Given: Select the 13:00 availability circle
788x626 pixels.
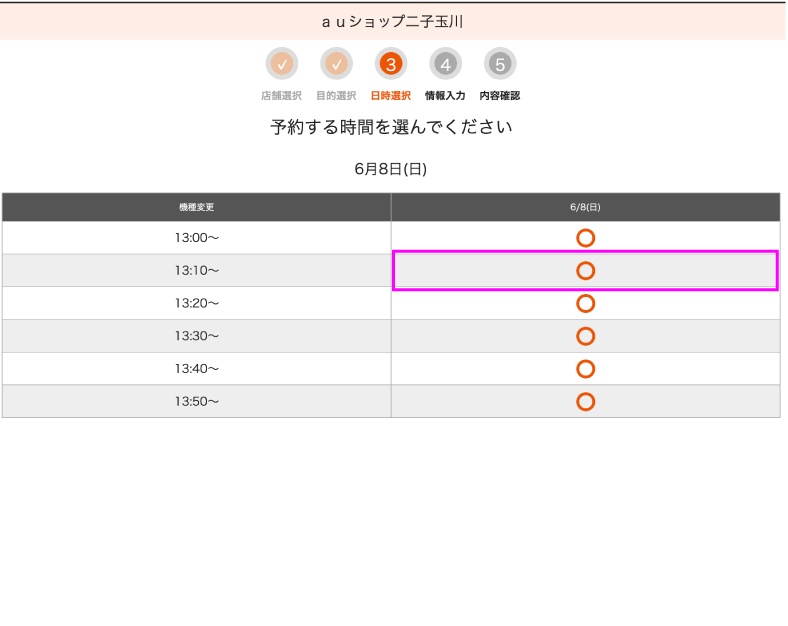Looking at the screenshot, I should click(x=585, y=238).
